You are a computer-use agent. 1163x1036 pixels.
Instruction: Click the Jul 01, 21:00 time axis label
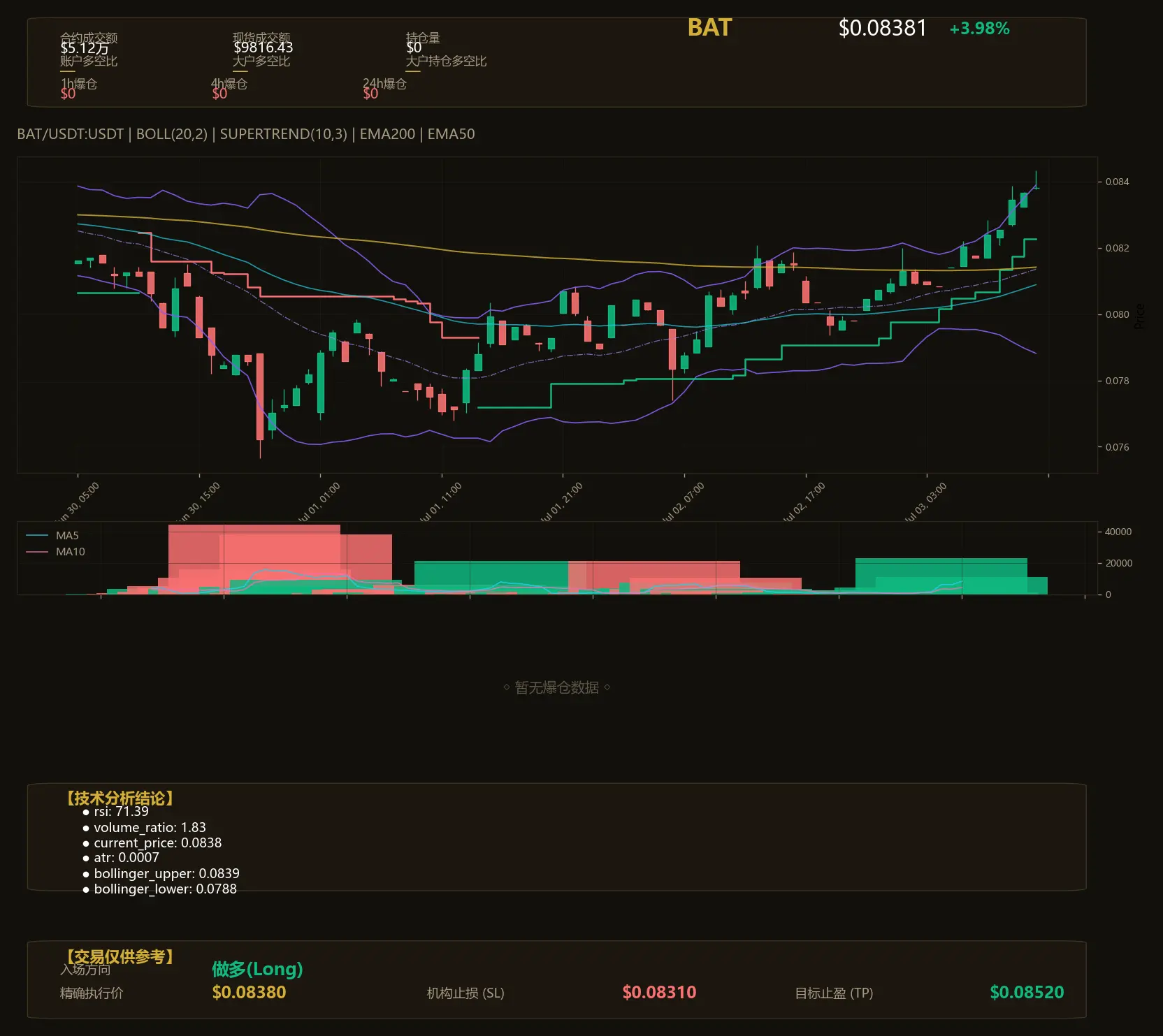click(x=561, y=502)
